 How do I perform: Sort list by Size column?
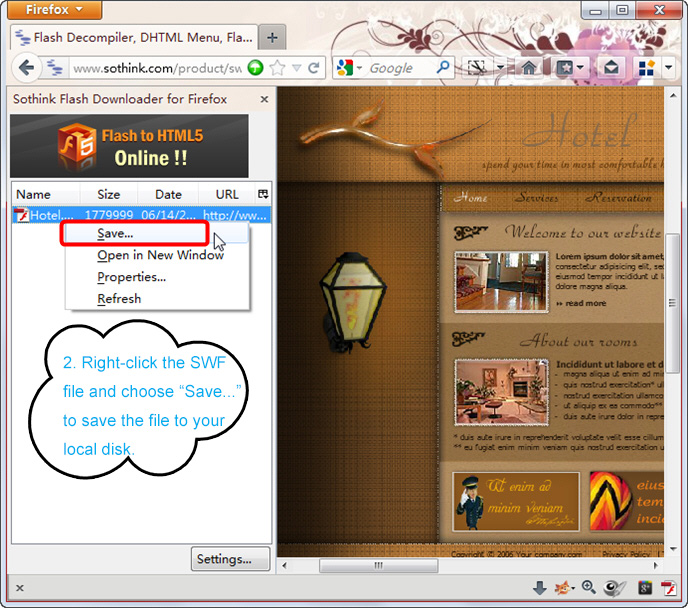109,194
